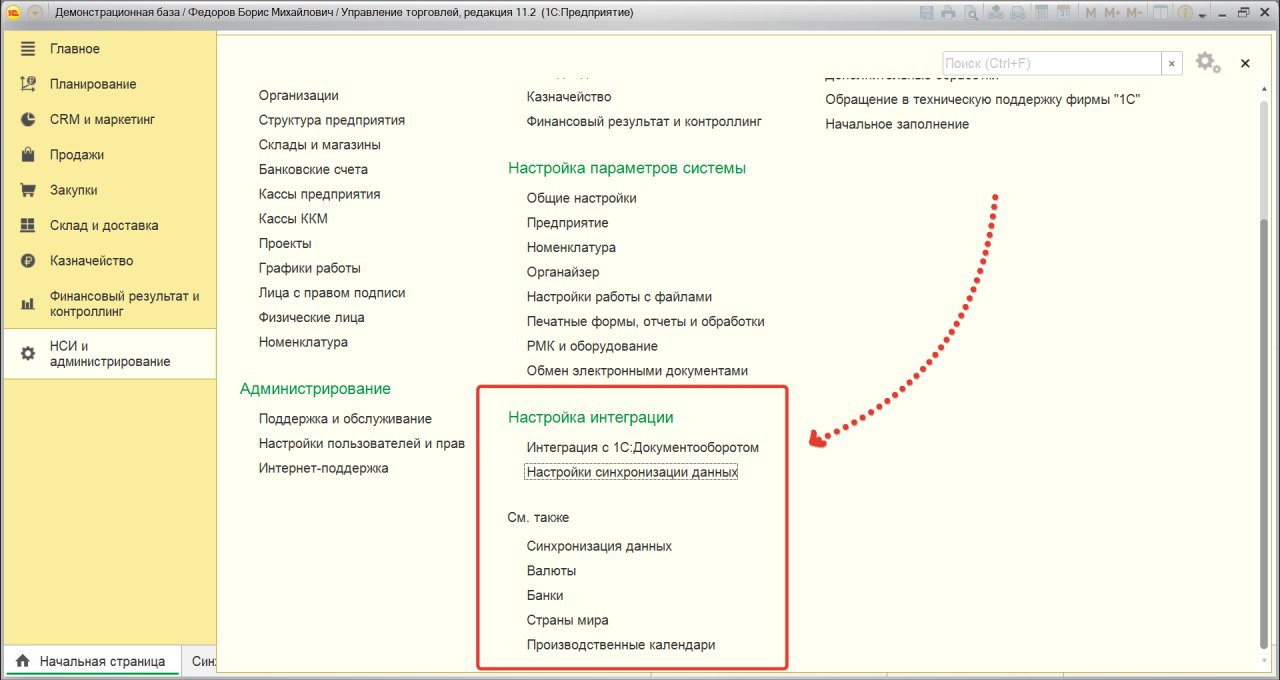This screenshot has height=680, width=1280.
Task: Open the main menu dropdown beside the logo
Action: pyautogui.click(x=36, y=12)
